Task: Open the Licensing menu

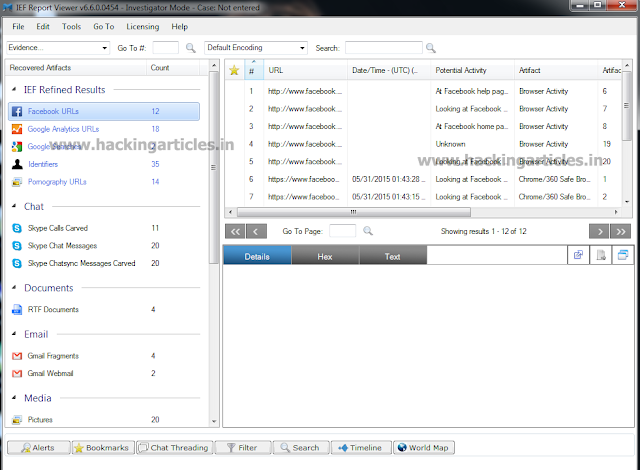Action: (x=142, y=27)
